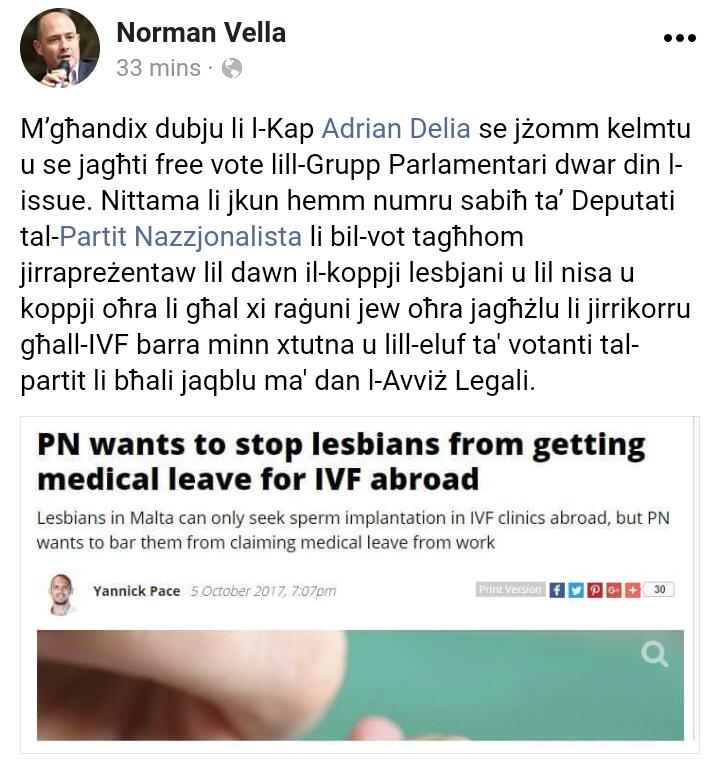Screen dimensions: 719x776
Task: Open the Norman Vella profile name
Action: click(201, 33)
